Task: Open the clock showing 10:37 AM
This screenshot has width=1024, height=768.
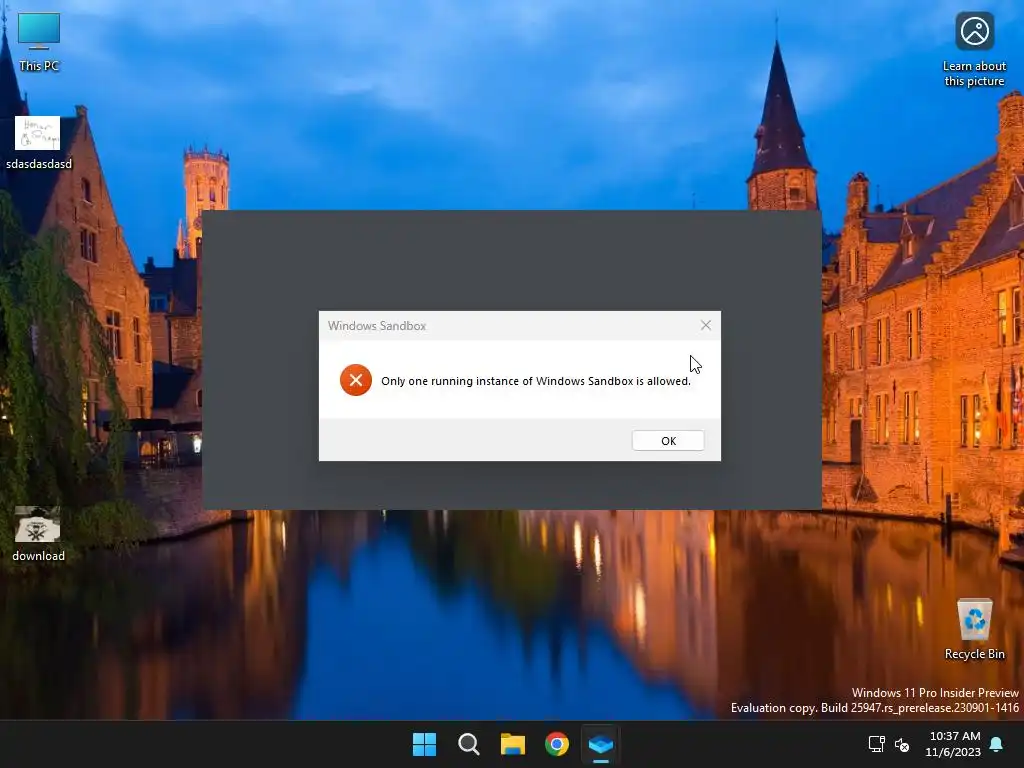Action: [953, 744]
